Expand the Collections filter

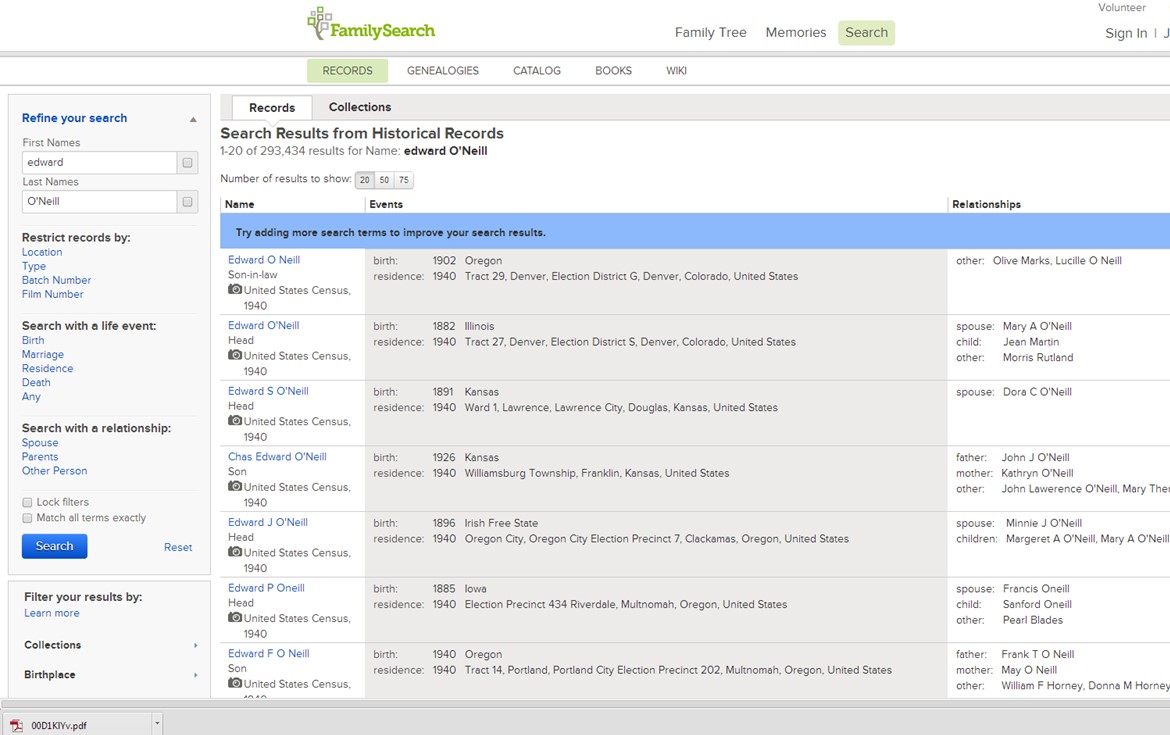point(195,645)
